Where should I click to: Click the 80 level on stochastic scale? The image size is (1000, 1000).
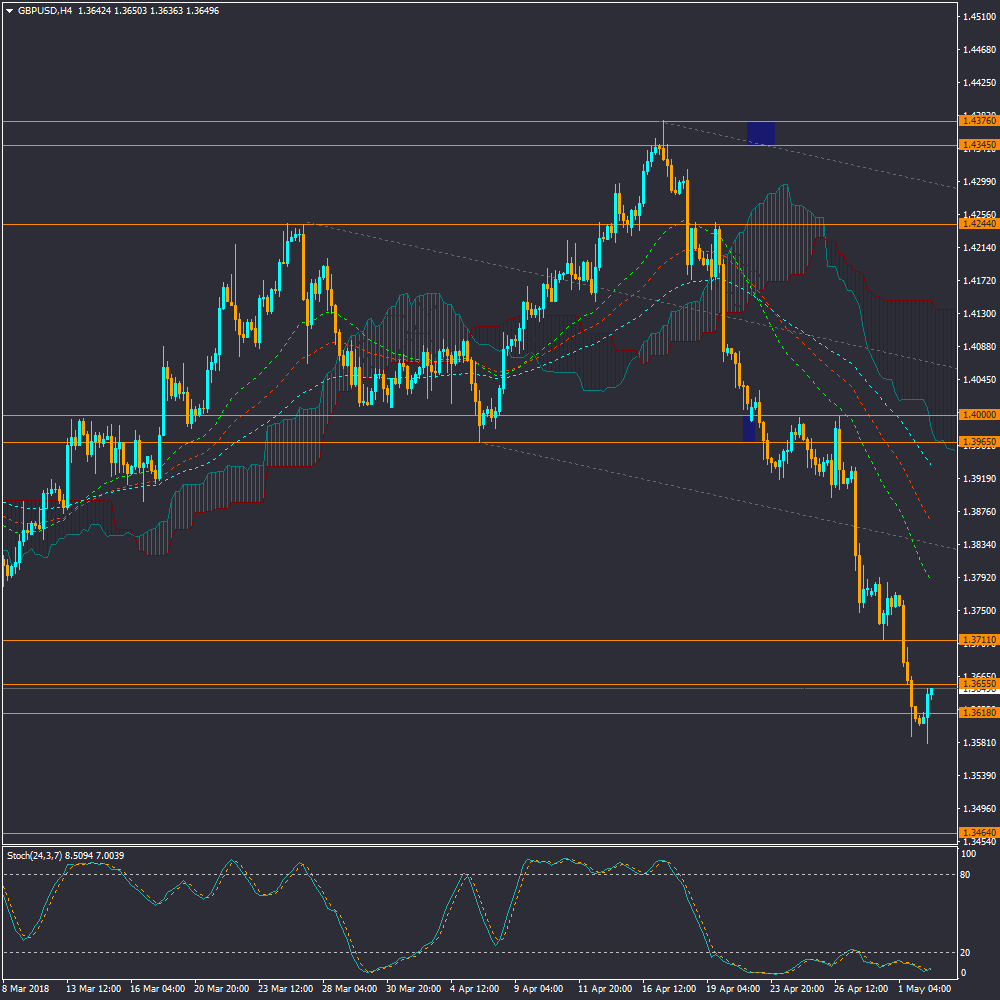[x=966, y=875]
